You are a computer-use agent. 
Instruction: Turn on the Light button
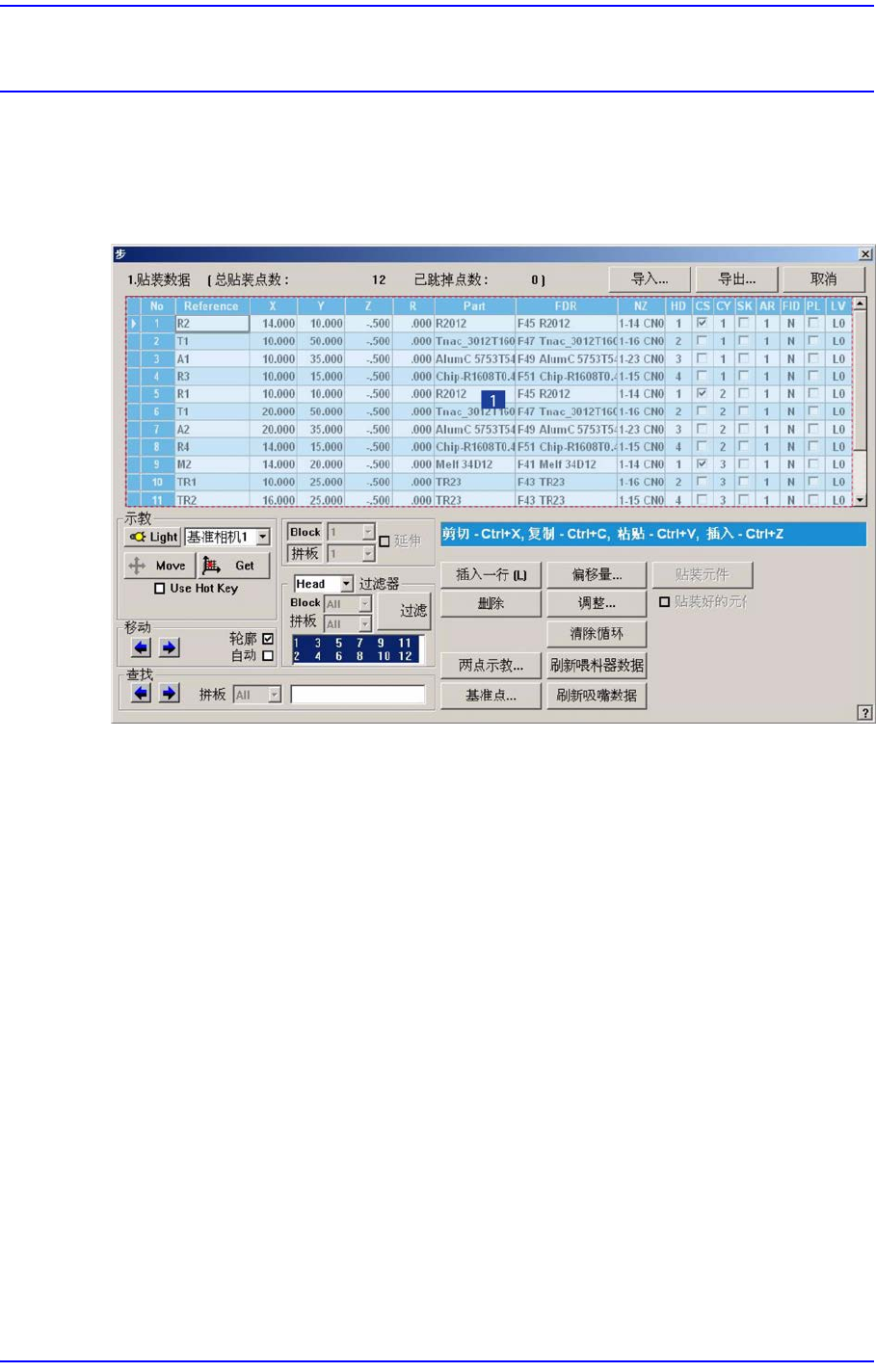click(153, 538)
